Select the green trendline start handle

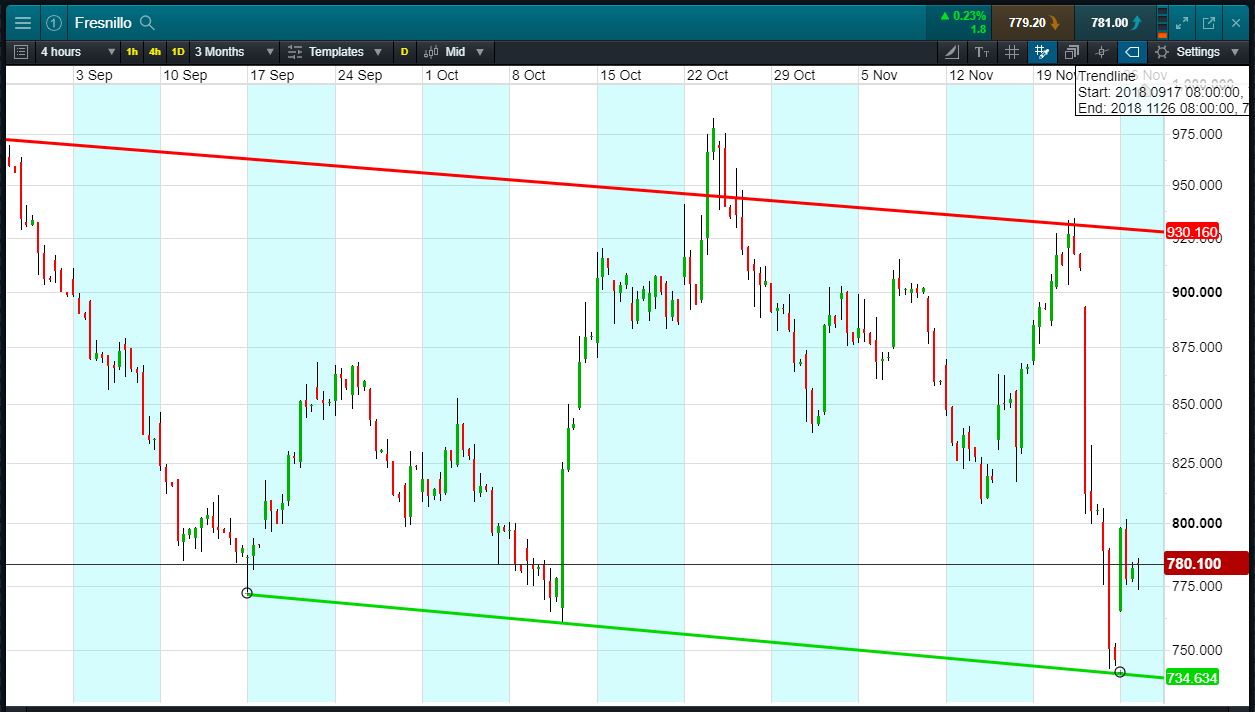click(x=247, y=593)
